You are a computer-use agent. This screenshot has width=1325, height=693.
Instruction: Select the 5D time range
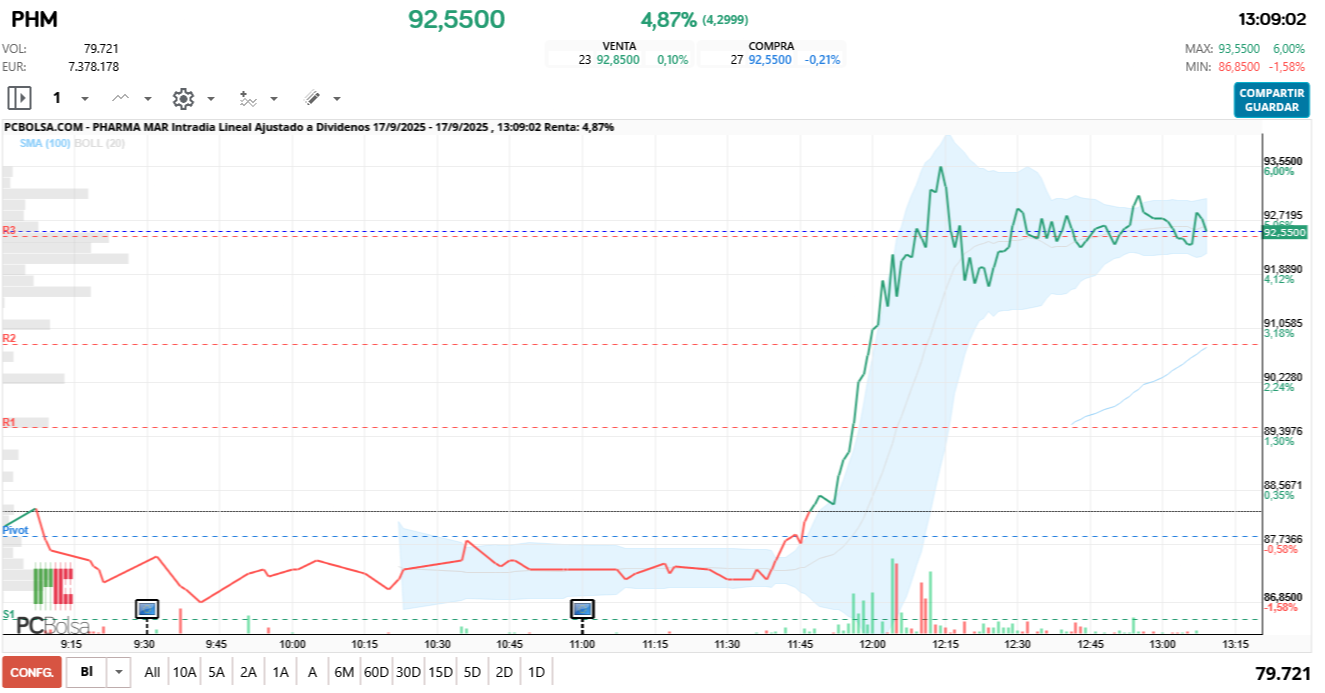[x=472, y=672]
